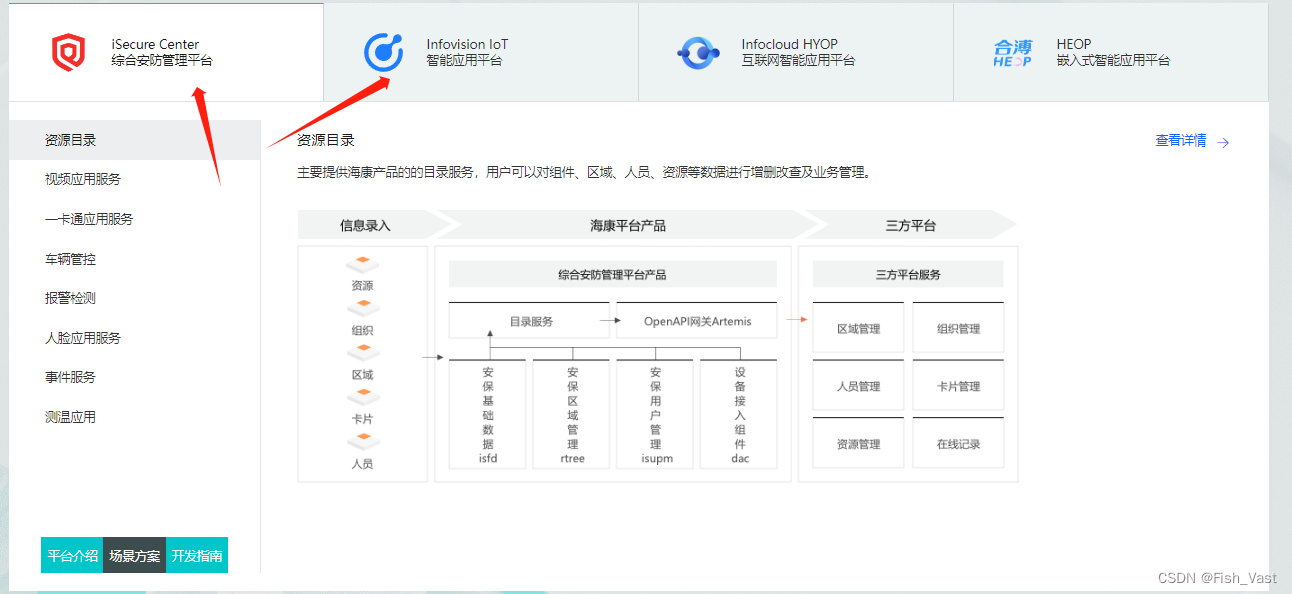Switch to the iSecure Center 综合安防管理平台 tab
This screenshot has height=594, width=1292.
coord(166,52)
